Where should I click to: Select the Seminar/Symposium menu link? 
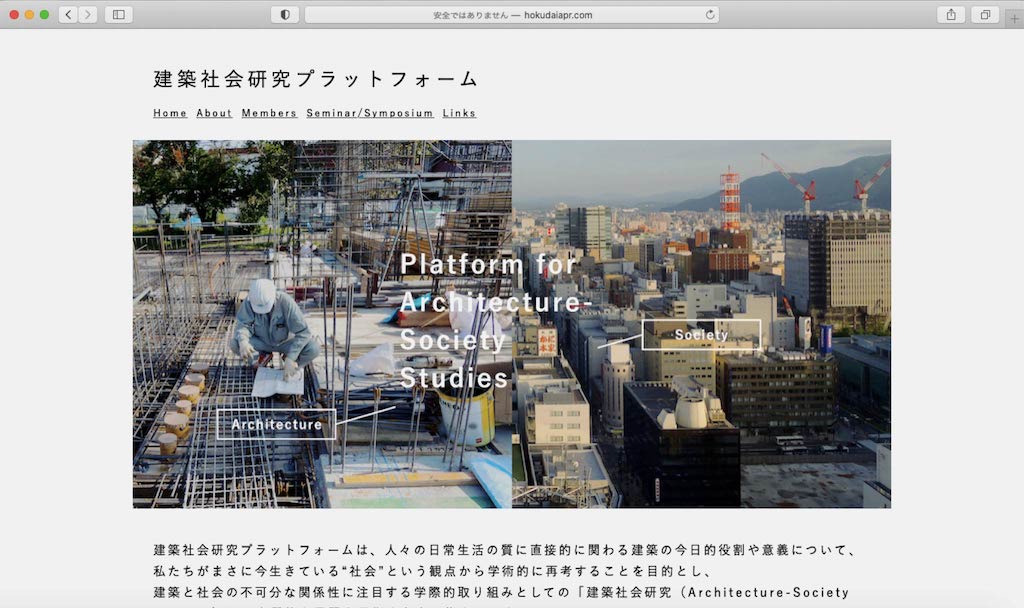point(370,113)
